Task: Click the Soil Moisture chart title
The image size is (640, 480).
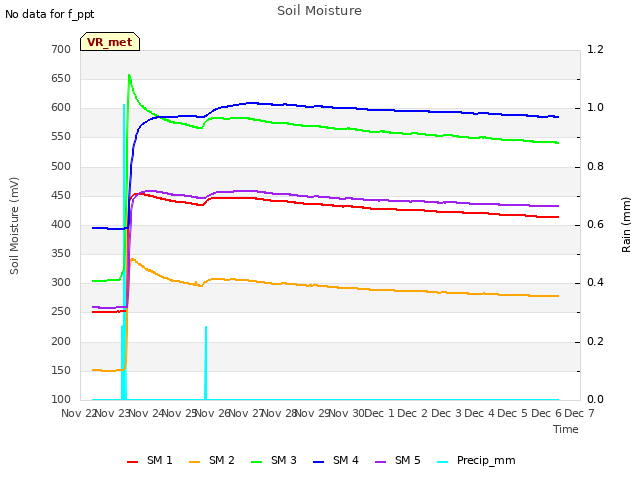Action: [319, 11]
